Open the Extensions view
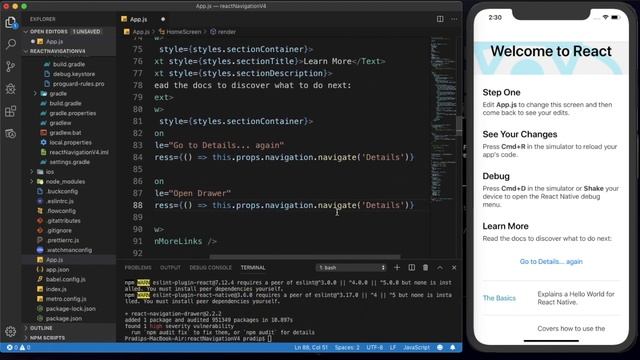 (11, 111)
